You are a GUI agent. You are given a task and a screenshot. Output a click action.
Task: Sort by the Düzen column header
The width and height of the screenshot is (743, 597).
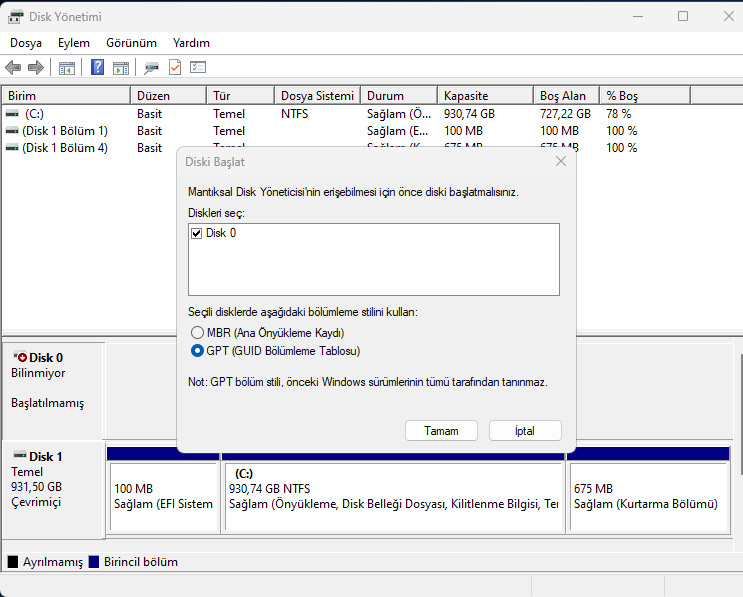pos(168,96)
